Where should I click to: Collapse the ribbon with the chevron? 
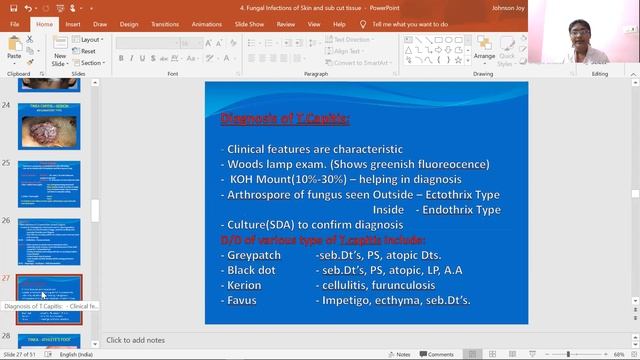(x=633, y=74)
